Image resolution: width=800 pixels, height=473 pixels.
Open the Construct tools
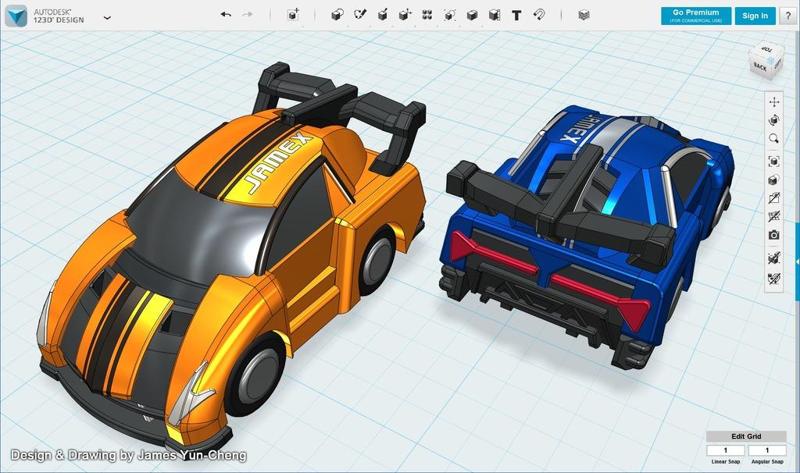click(382, 15)
